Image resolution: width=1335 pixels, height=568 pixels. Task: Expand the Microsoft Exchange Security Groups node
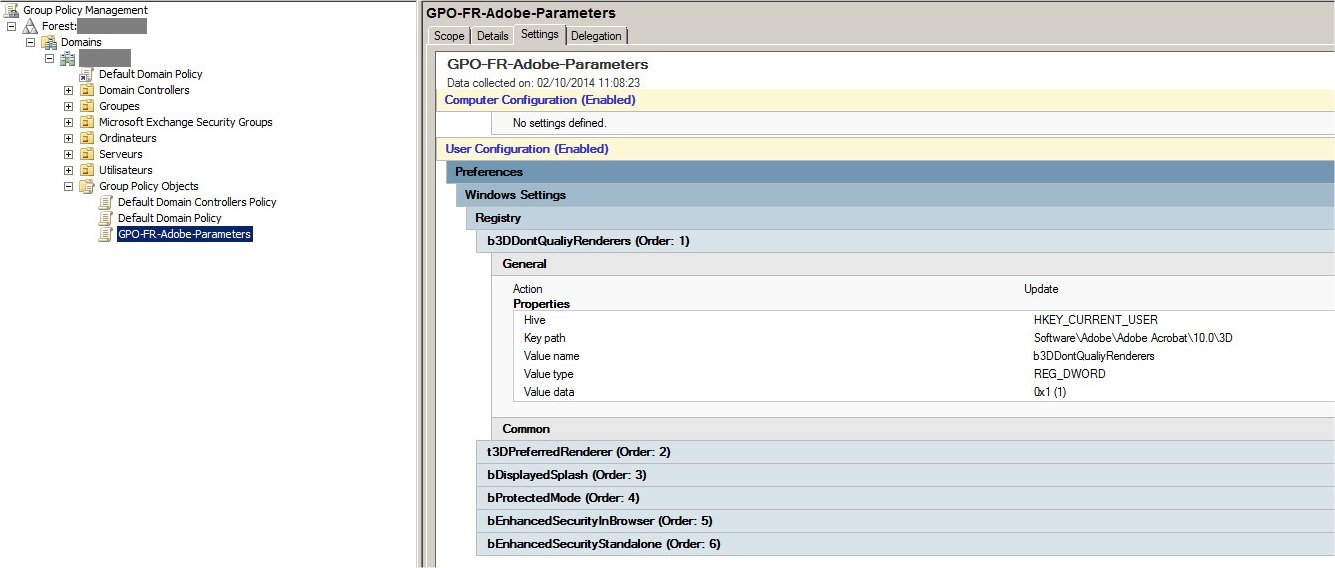tap(68, 122)
